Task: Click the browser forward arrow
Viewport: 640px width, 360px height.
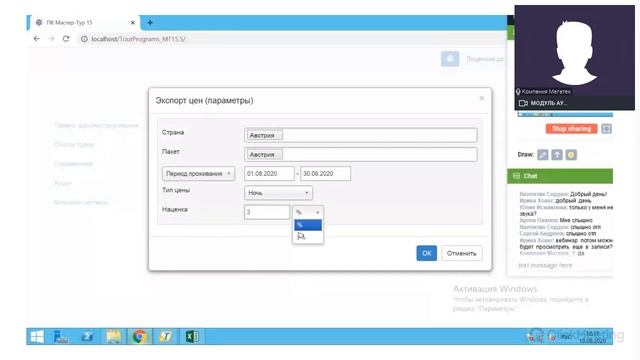Action: pyautogui.click(x=51, y=39)
